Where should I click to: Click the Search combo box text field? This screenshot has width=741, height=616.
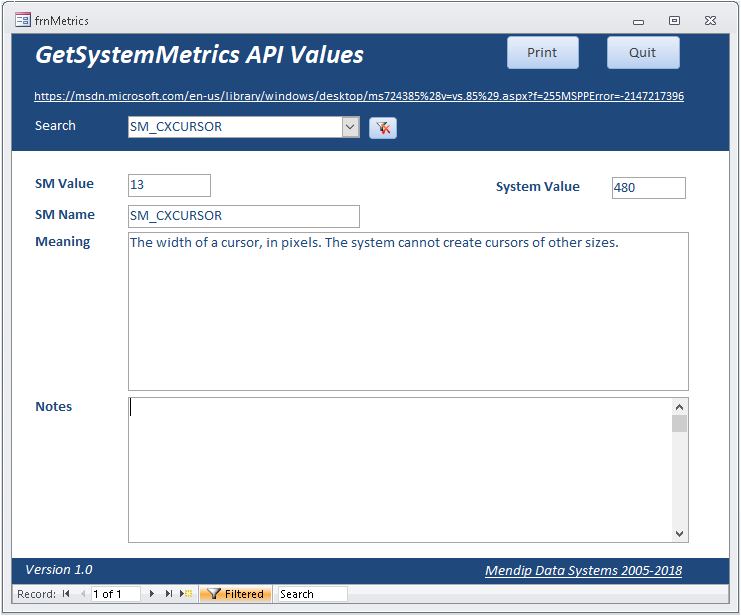coord(235,127)
